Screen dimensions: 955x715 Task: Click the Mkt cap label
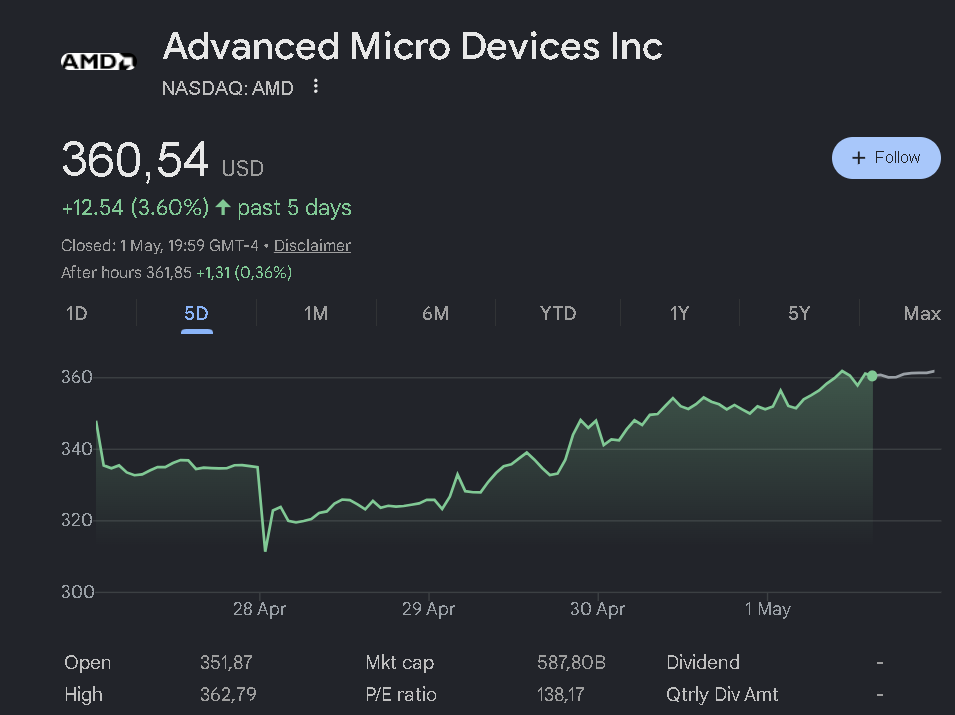pos(400,663)
